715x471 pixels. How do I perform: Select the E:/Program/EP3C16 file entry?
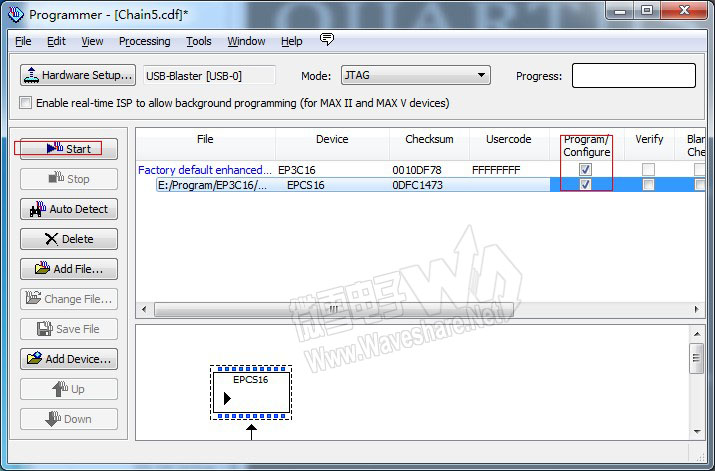[212, 185]
